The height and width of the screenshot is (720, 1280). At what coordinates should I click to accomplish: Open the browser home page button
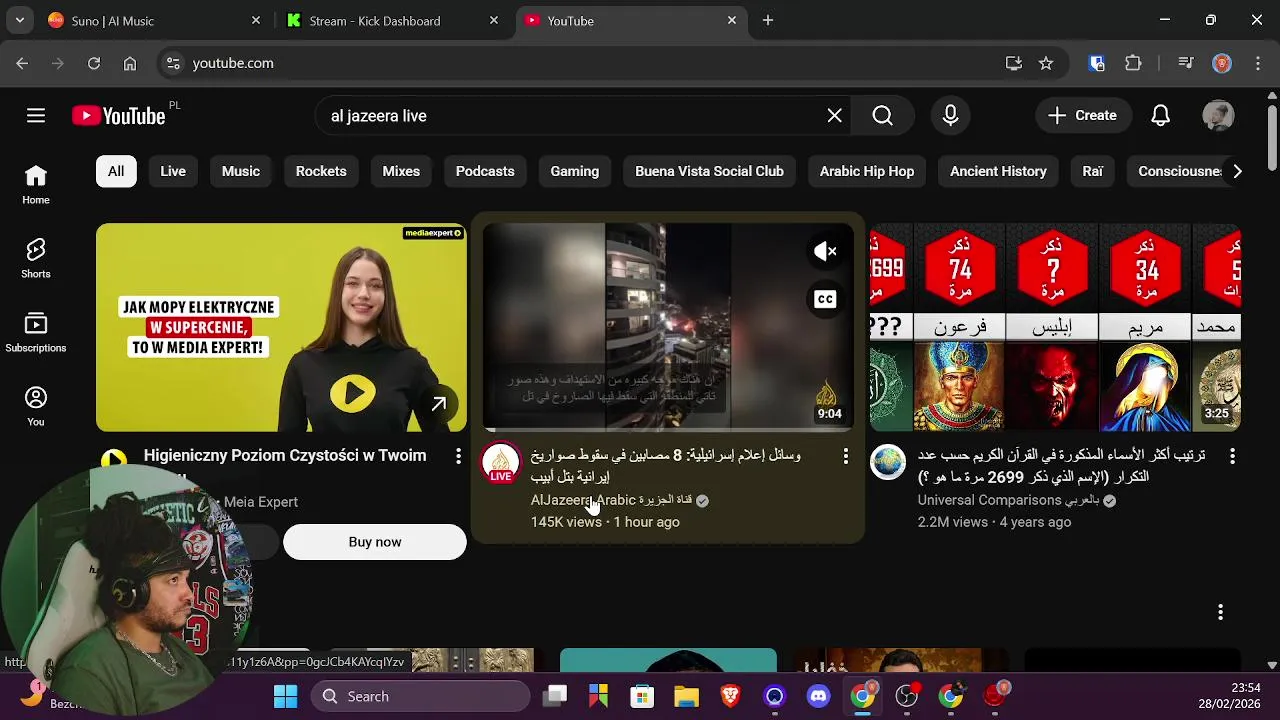[130, 63]
